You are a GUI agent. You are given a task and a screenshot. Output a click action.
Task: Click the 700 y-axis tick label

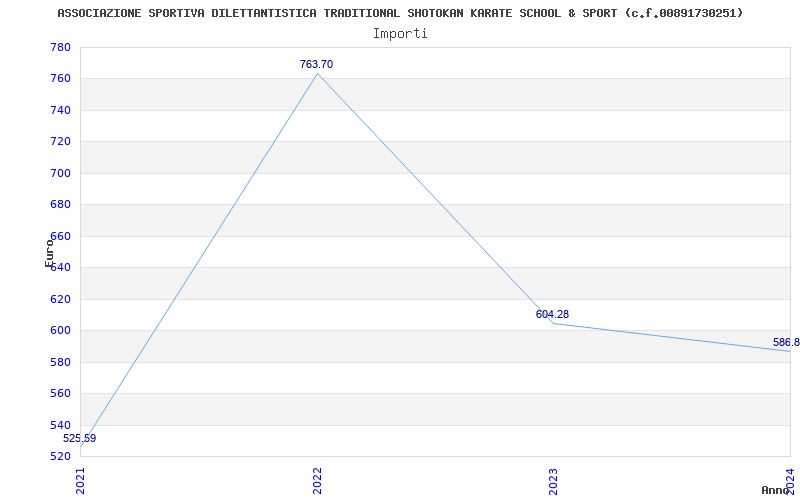point(60,173)
